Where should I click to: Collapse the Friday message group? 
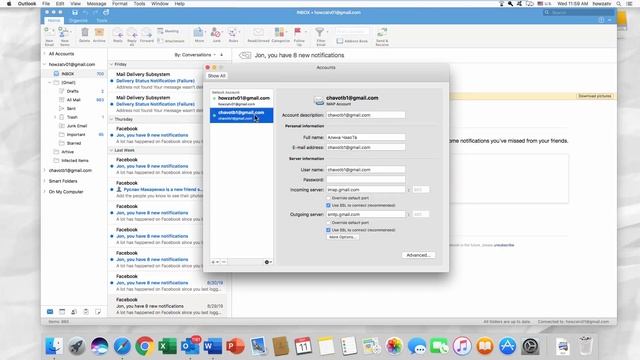111,64
